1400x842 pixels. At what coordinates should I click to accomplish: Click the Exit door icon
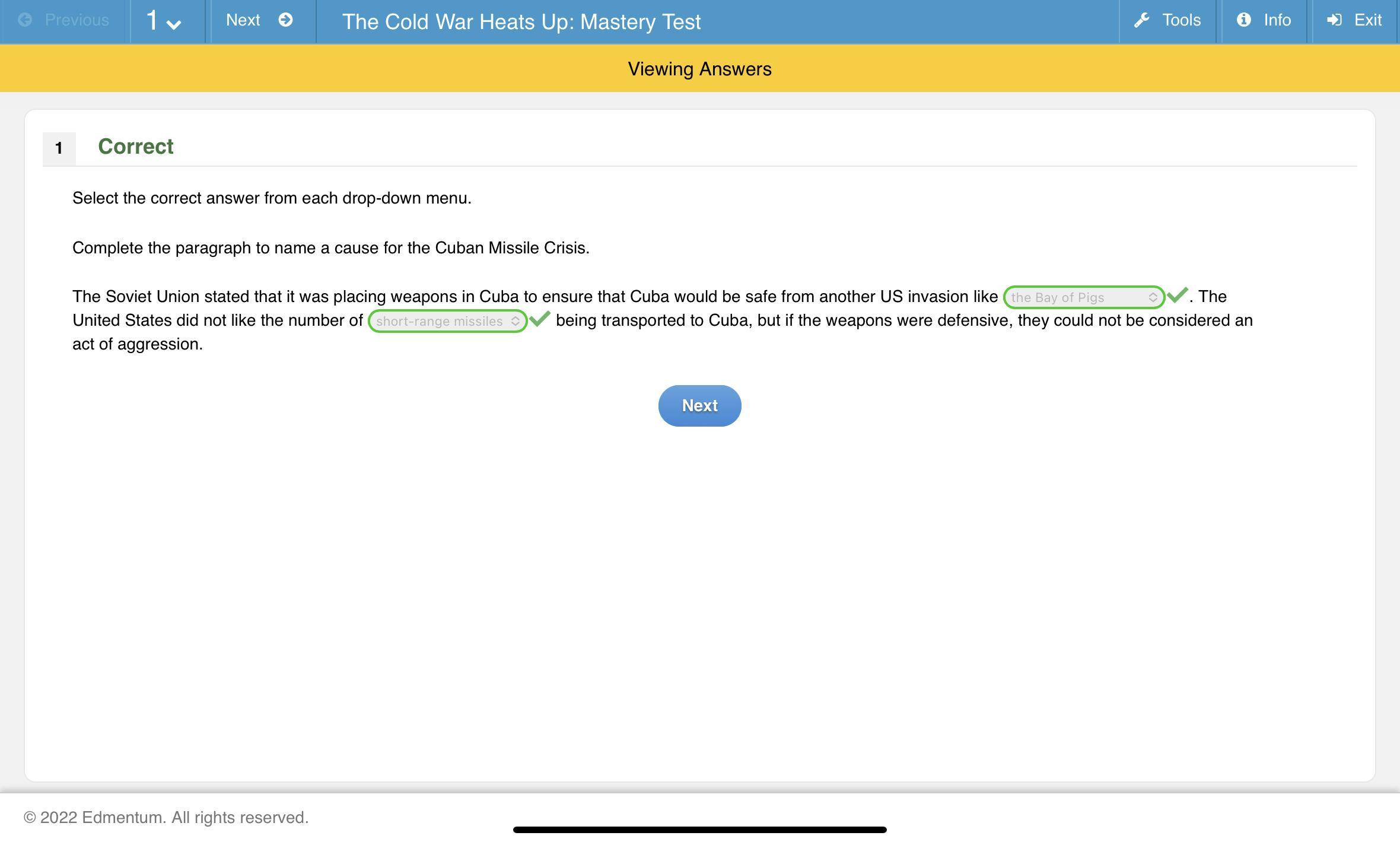[x=1335, y=20]
